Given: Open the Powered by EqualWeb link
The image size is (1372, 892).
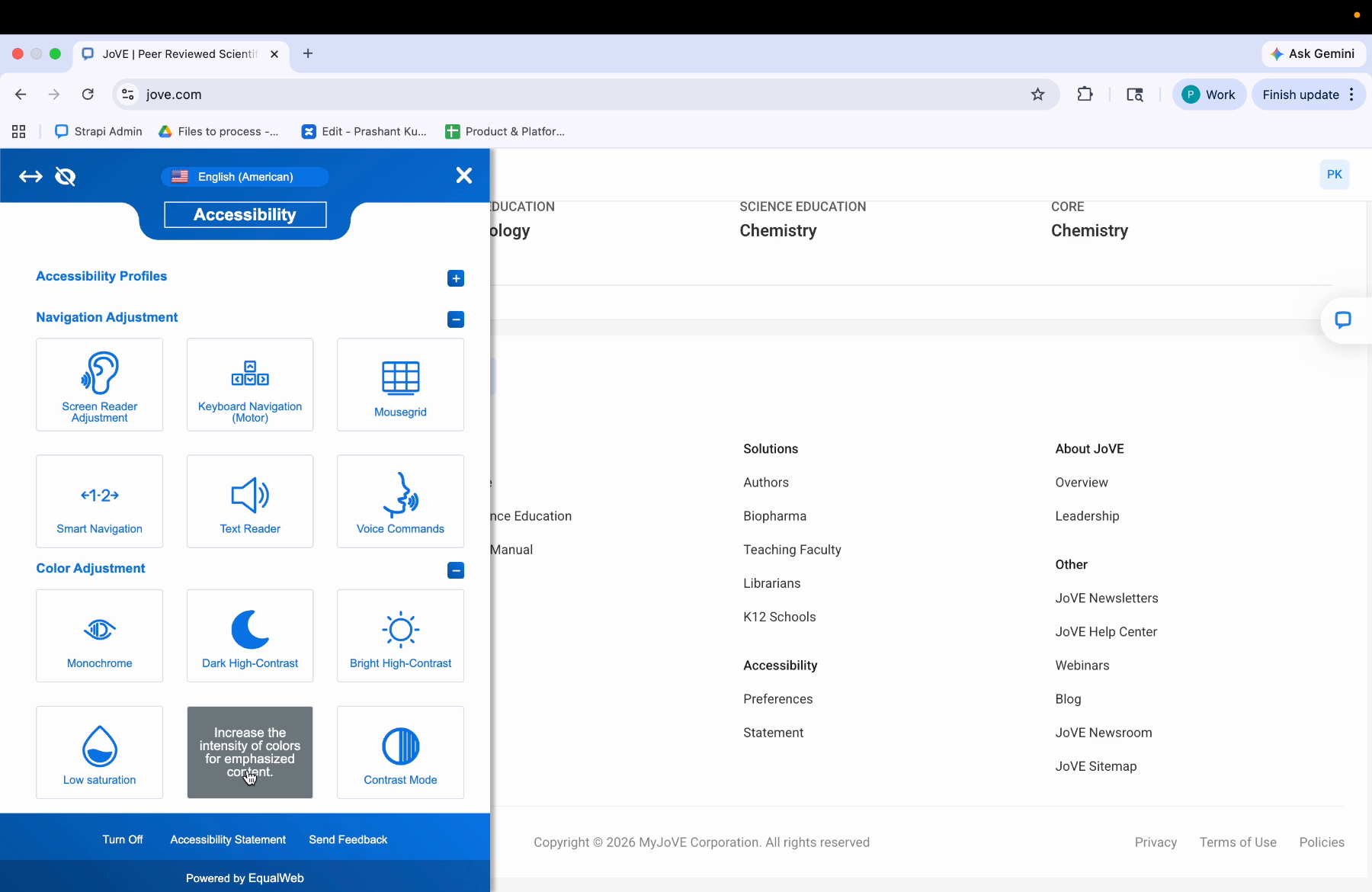Looking at the screenshot, I should pyautogui.click(x=245, y=878).
